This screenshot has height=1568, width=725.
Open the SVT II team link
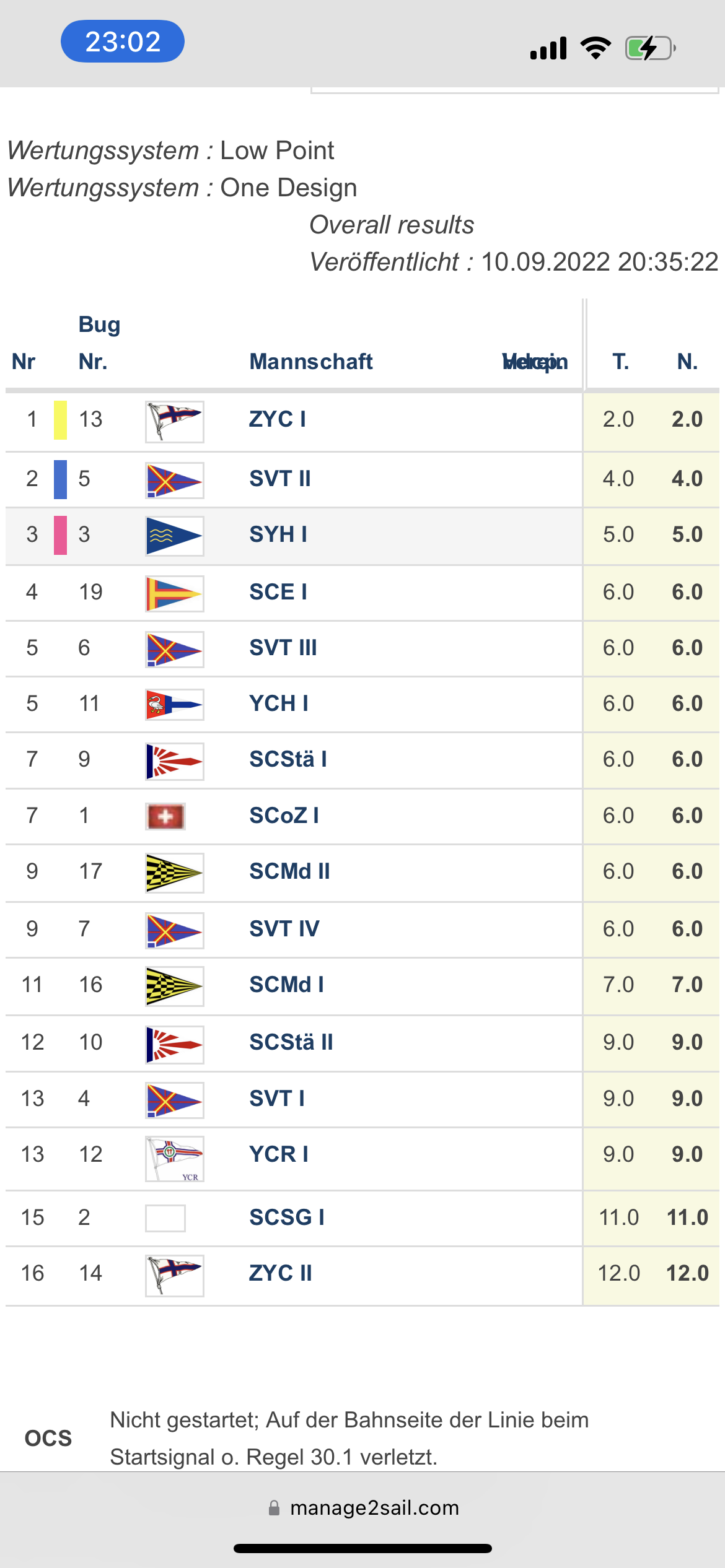click(x=280, y=479)
